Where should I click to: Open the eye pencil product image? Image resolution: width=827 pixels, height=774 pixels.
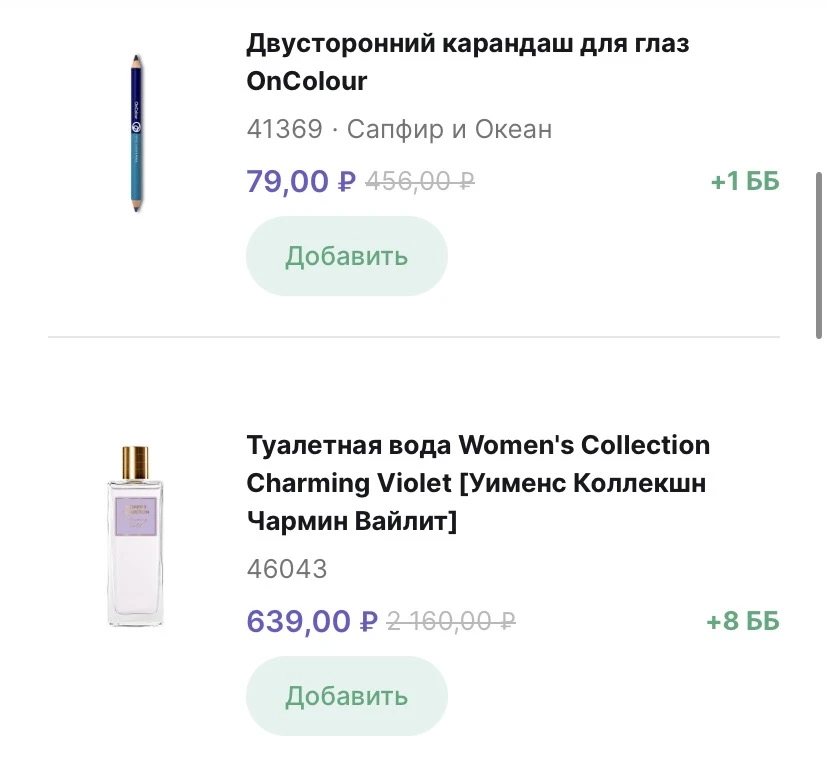point(135,133)
